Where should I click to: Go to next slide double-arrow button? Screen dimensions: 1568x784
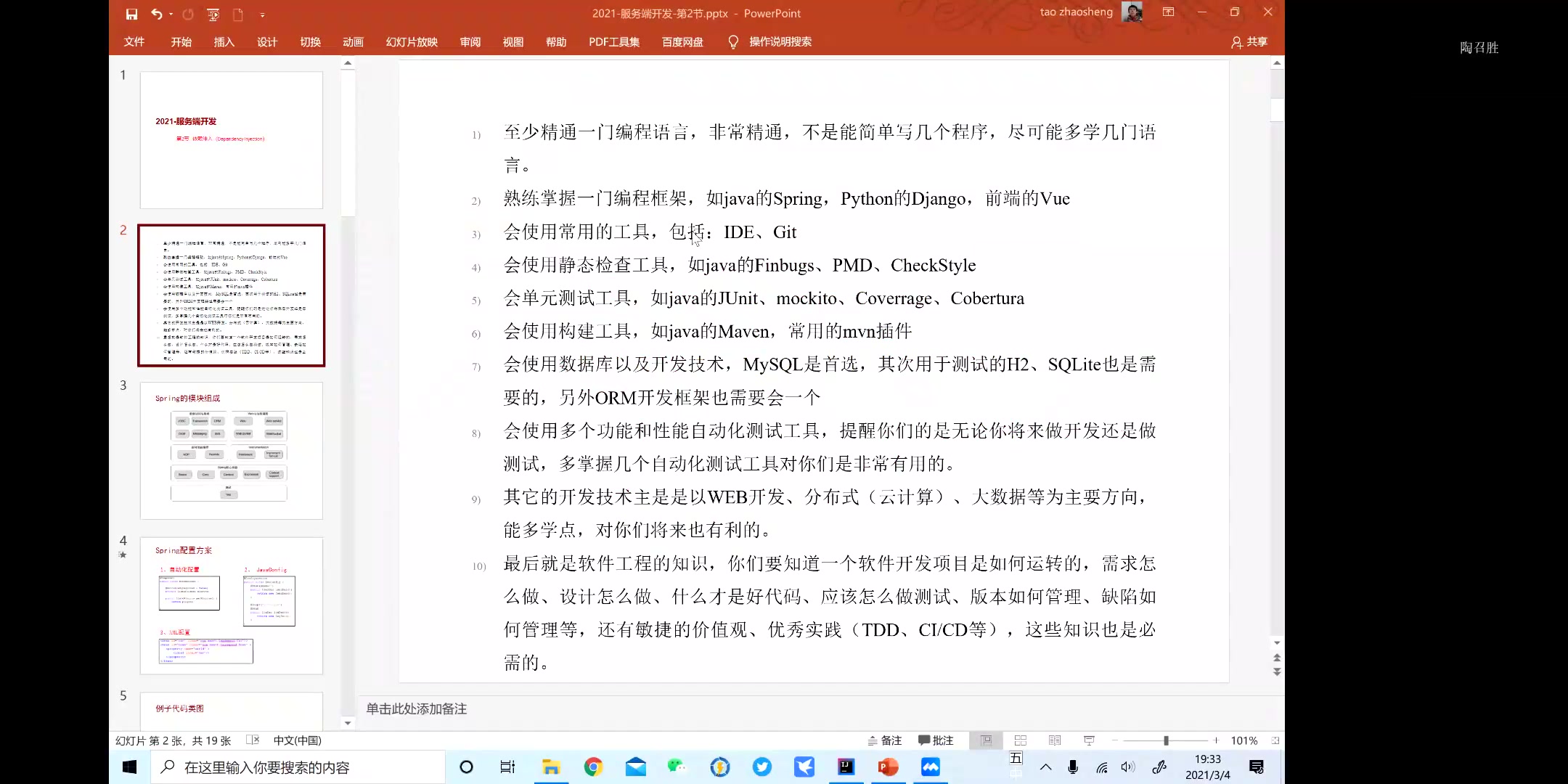click(1277, 672)
